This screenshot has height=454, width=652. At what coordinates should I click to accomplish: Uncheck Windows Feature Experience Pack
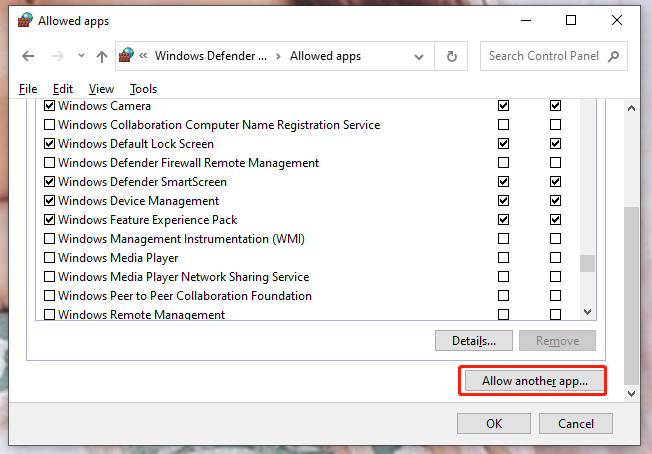coord(49,220)
